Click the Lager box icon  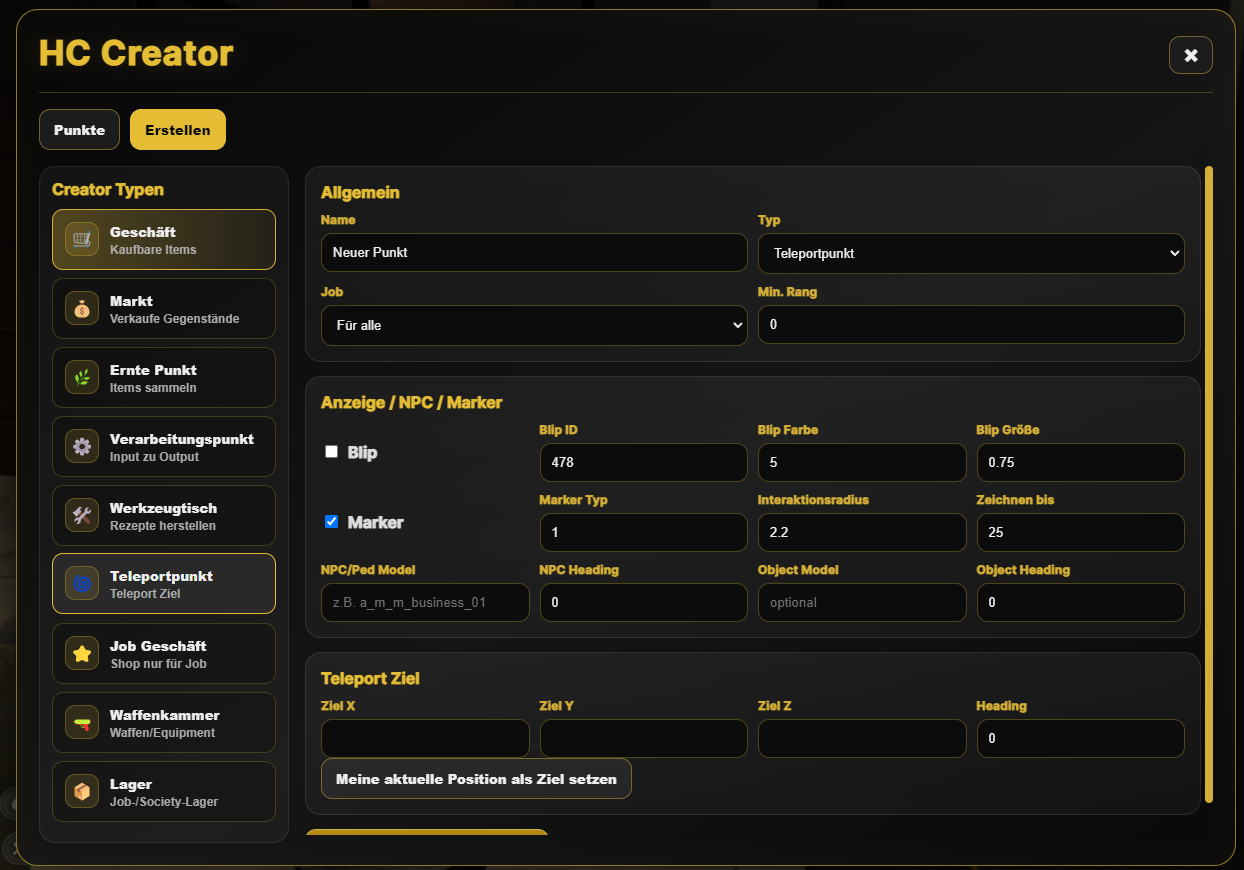82,791
